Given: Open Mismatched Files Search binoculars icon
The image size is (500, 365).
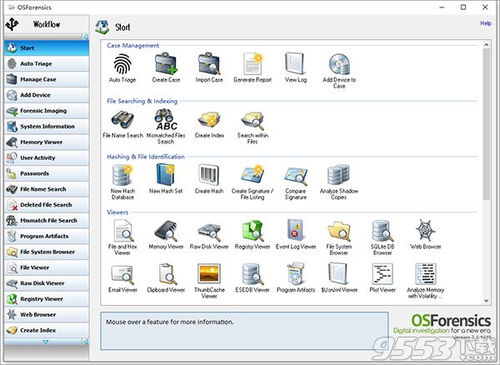Looking at the screenshot, I should (x=166, y=120).
